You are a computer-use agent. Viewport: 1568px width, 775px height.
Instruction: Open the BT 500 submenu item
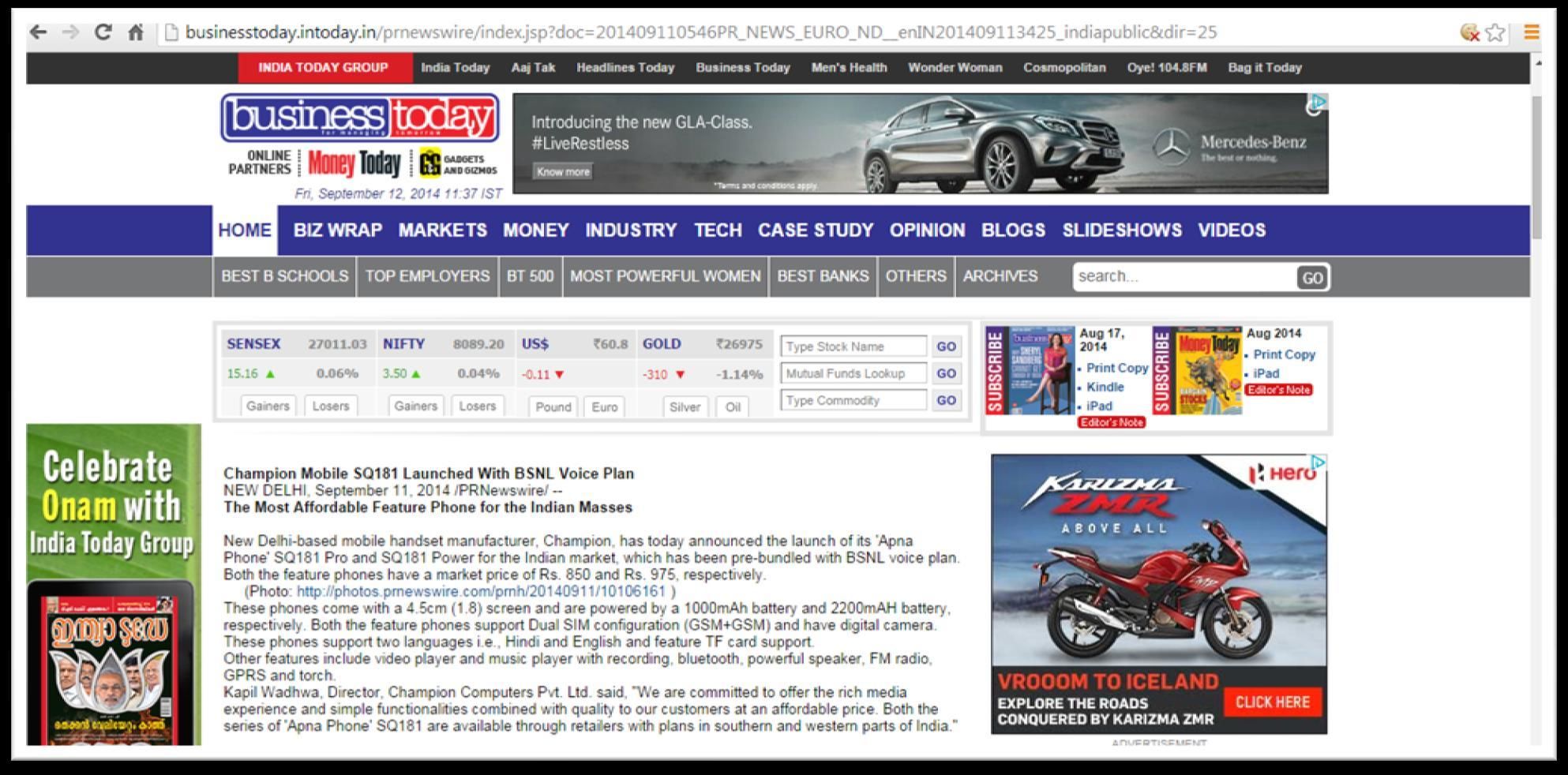[x=530, y=276]
